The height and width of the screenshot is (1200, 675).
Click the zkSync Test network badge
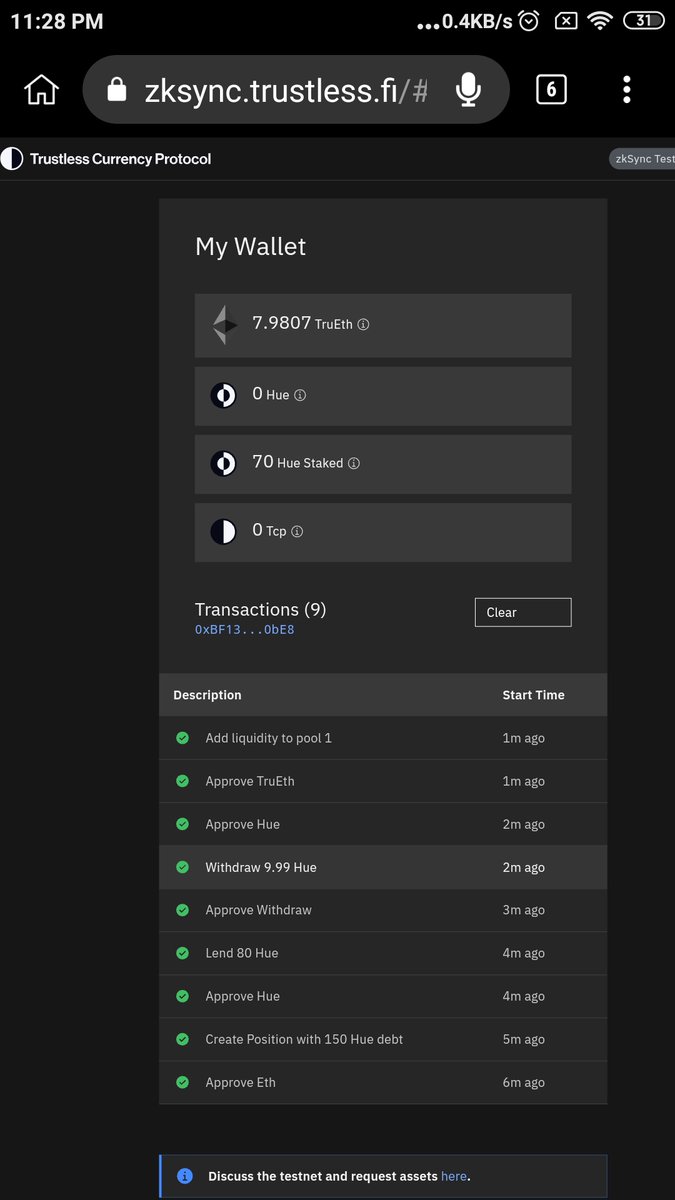tap(642, 159)
